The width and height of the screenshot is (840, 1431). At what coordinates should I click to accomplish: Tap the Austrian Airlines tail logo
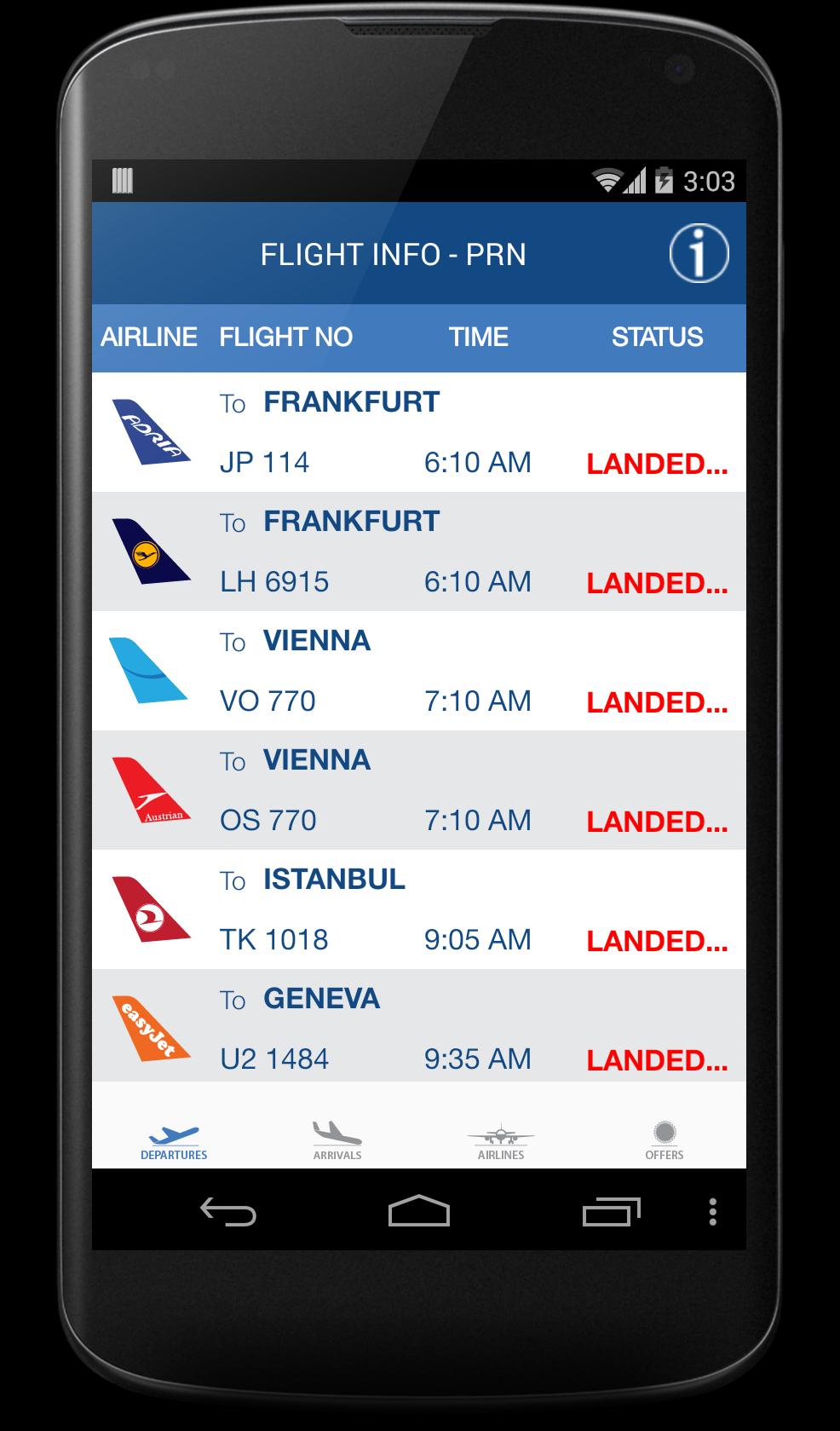[151, 790]
